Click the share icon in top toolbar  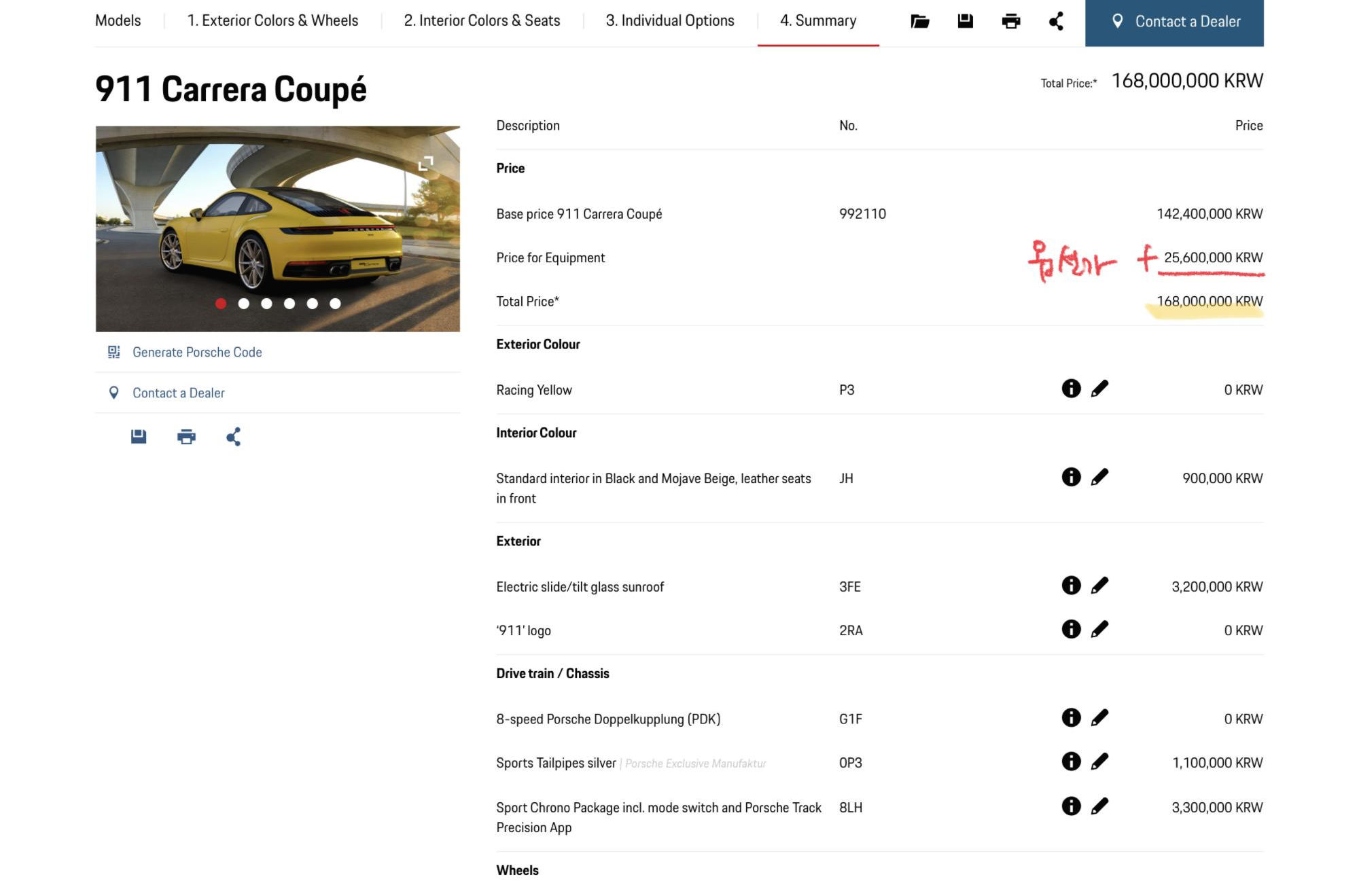point(1056,21)
